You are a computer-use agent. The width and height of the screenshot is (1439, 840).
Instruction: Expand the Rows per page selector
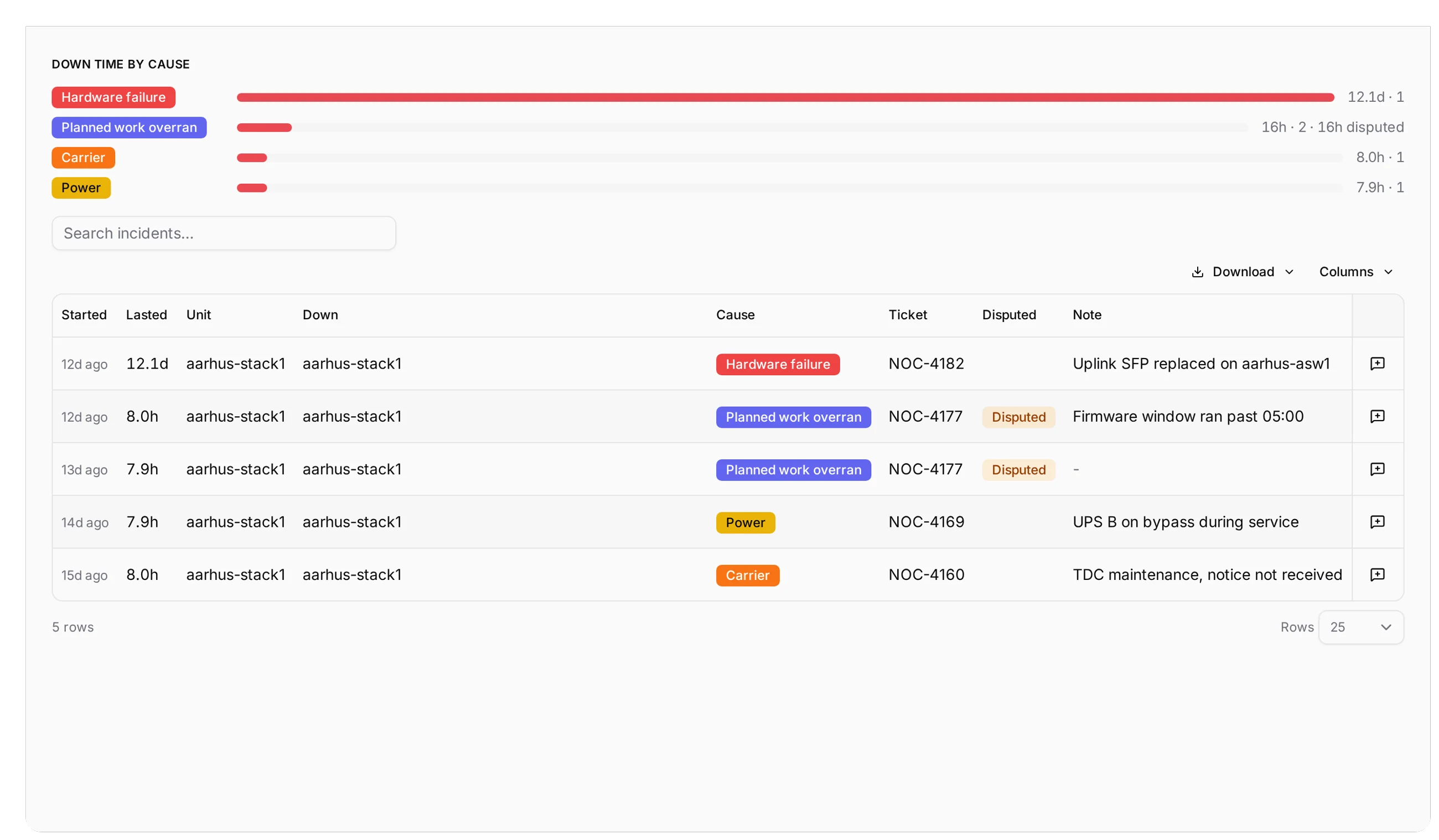[1361, 627]
